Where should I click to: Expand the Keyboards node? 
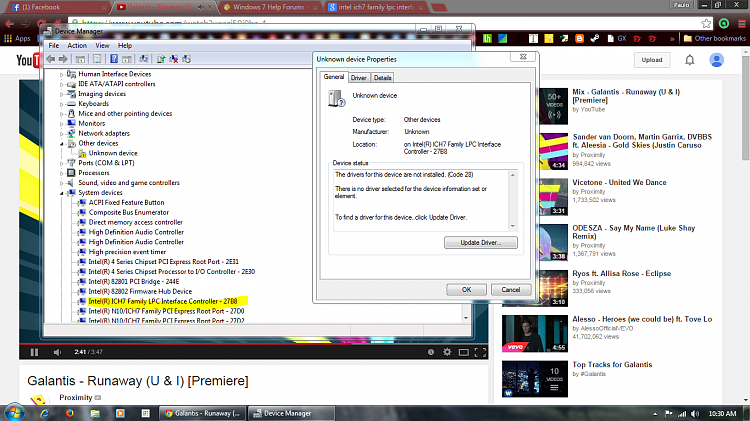click(x=61, y=104)
